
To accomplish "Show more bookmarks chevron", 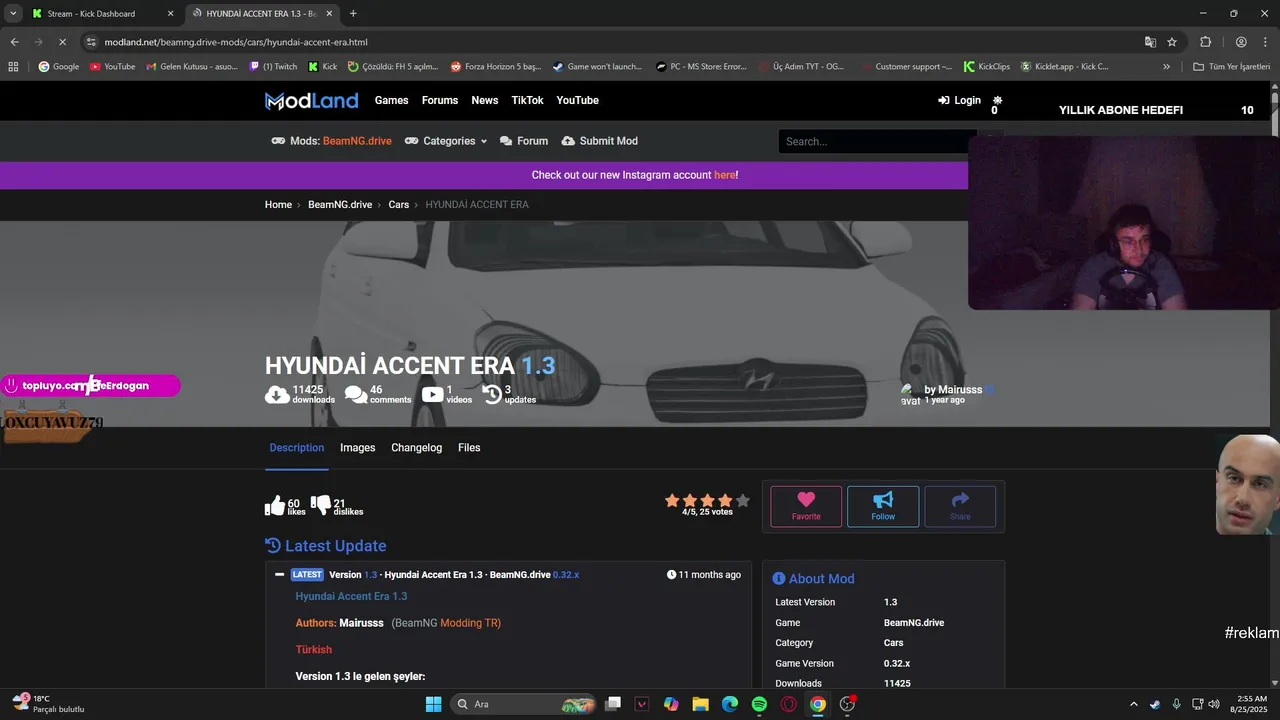I will pos(1166,67).
